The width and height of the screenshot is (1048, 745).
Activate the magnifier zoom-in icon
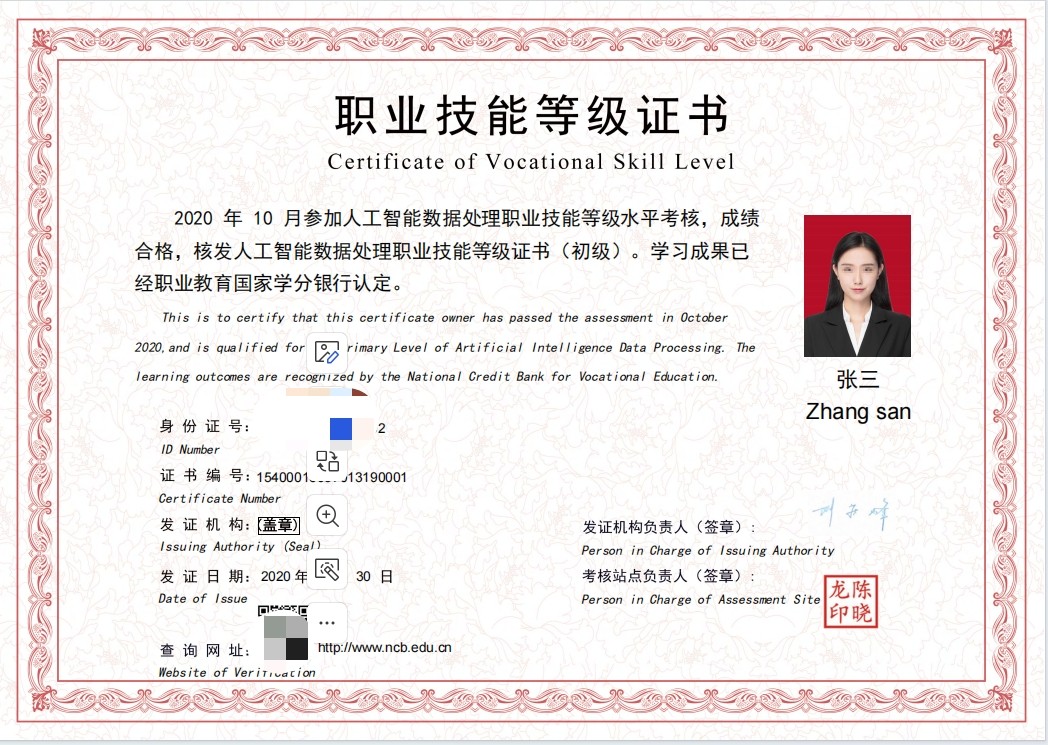pos(327,515)
